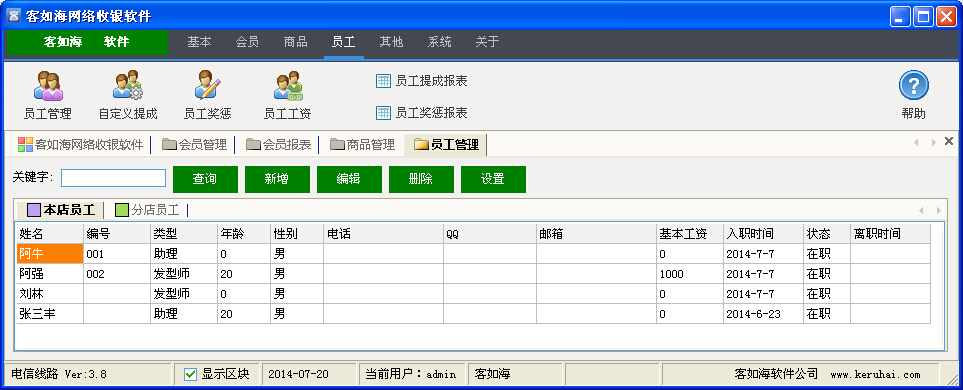Screen dimensions: 963x390
Task: Open 员工奖惩报表 report
Action: [421, 113]
